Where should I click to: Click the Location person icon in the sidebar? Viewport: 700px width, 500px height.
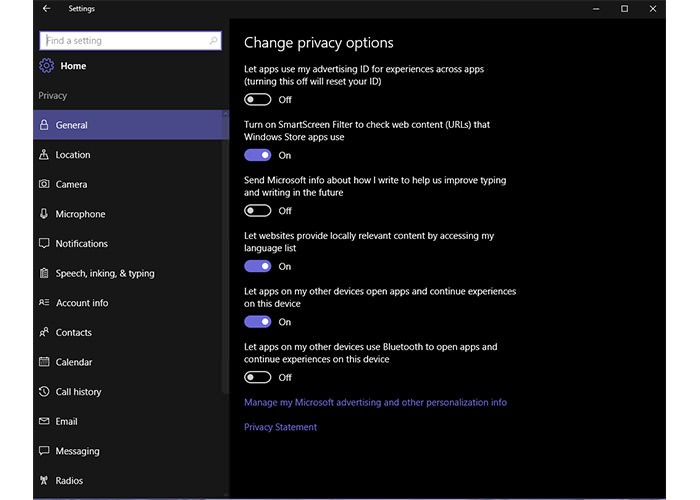coord(44,155)
